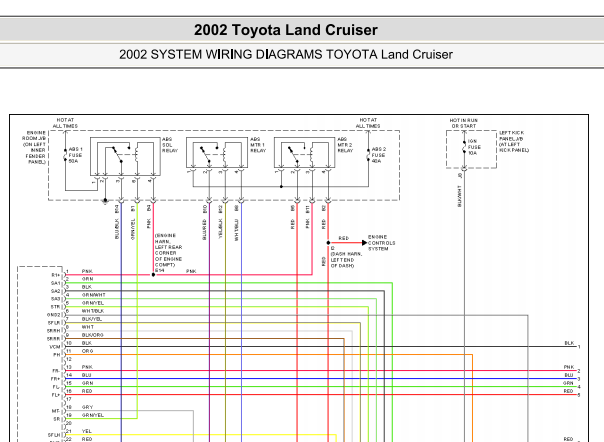Click the vertical "WHT/BLU" wire label
604x442 pixels.
coord(236,230)
